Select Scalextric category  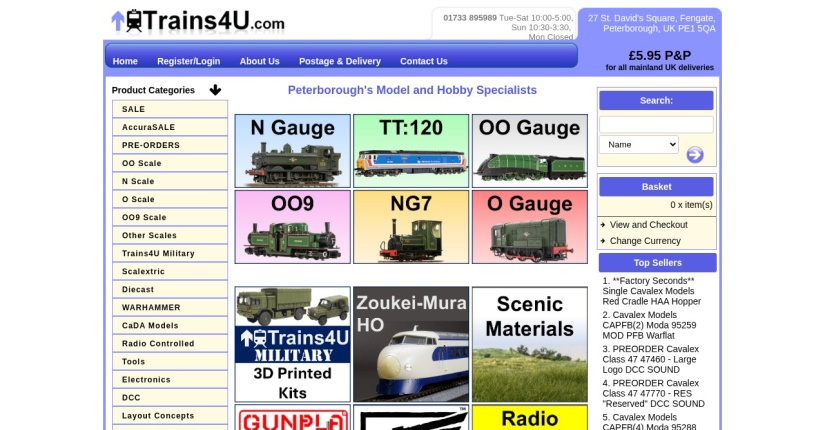(x=170, y=271)
